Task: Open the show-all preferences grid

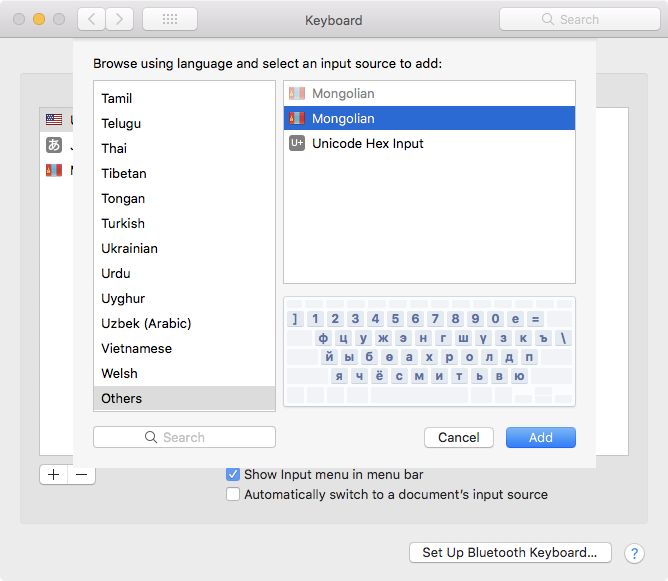Action: pos(169,19)
